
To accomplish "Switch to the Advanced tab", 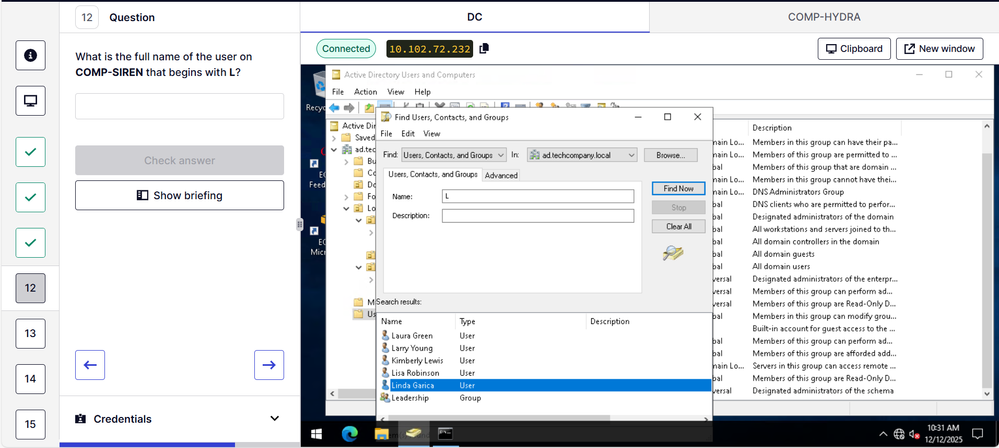I will pyautogui.click(x=501, y=175).
